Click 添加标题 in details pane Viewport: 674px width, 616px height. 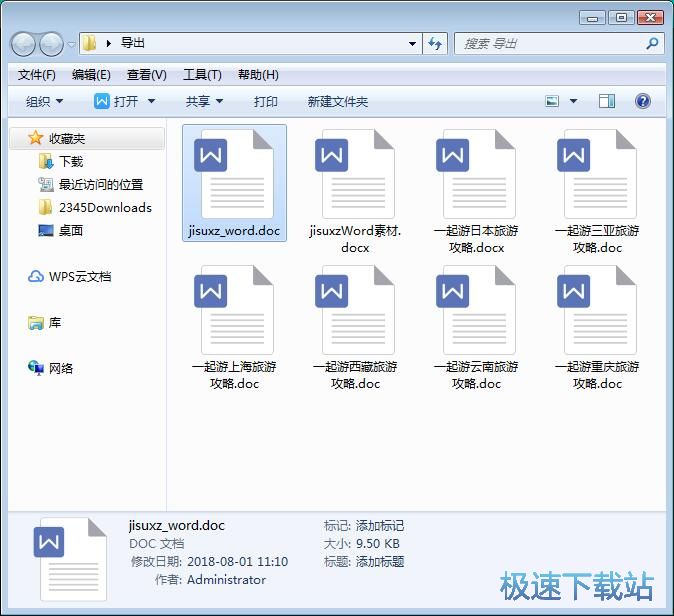tap(380, 561)
